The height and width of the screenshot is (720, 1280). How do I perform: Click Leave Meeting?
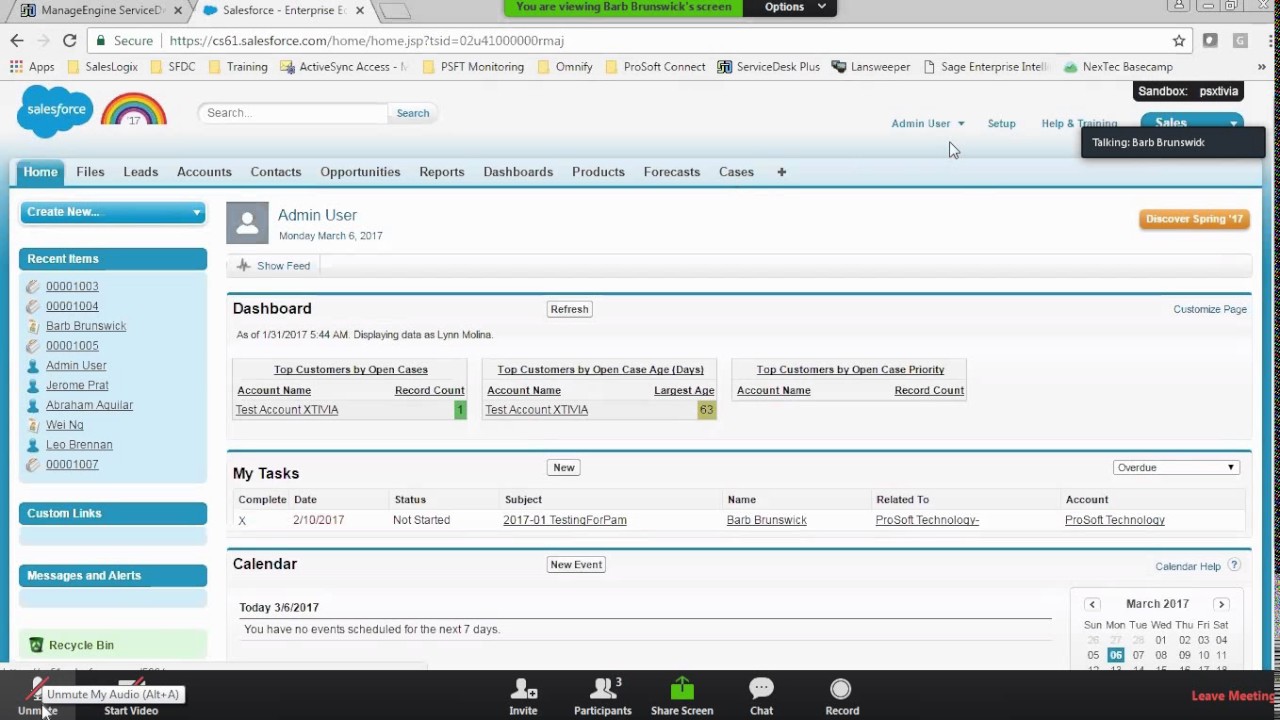[x=1235, y=696]
